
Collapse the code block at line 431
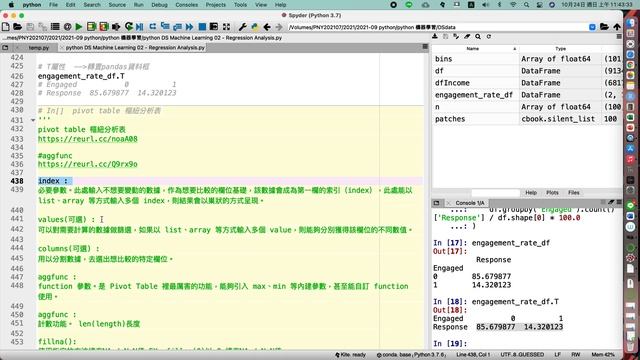click(x=33, y=120)
